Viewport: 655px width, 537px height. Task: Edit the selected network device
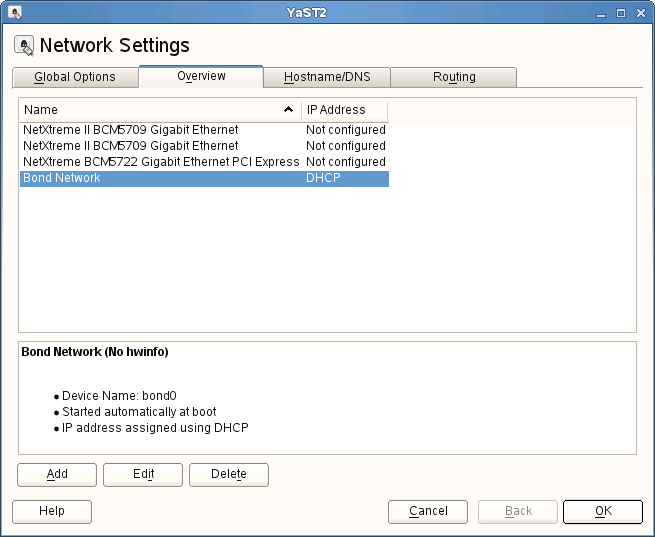(143, 475)
